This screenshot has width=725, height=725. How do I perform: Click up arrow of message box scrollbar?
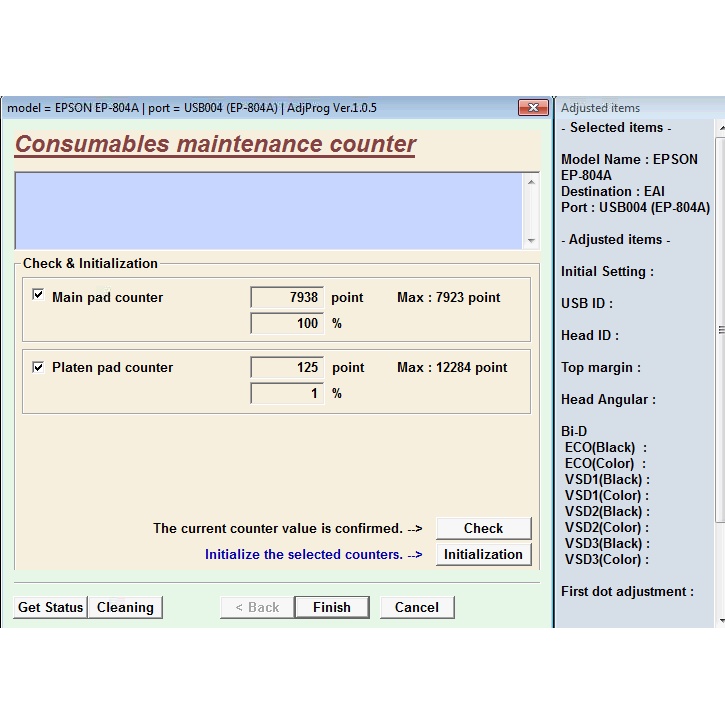pos(531,181)
